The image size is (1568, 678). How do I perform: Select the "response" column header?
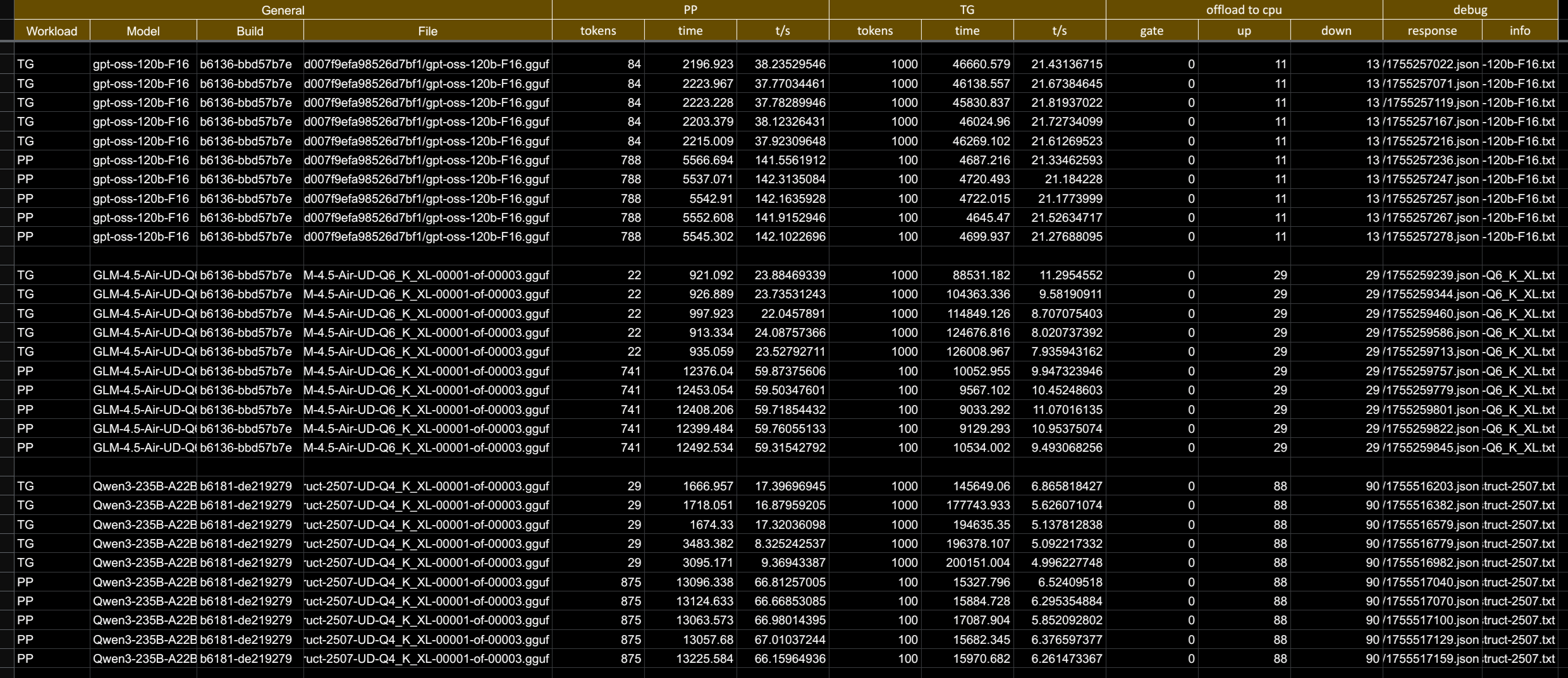tap(1432, 31)
